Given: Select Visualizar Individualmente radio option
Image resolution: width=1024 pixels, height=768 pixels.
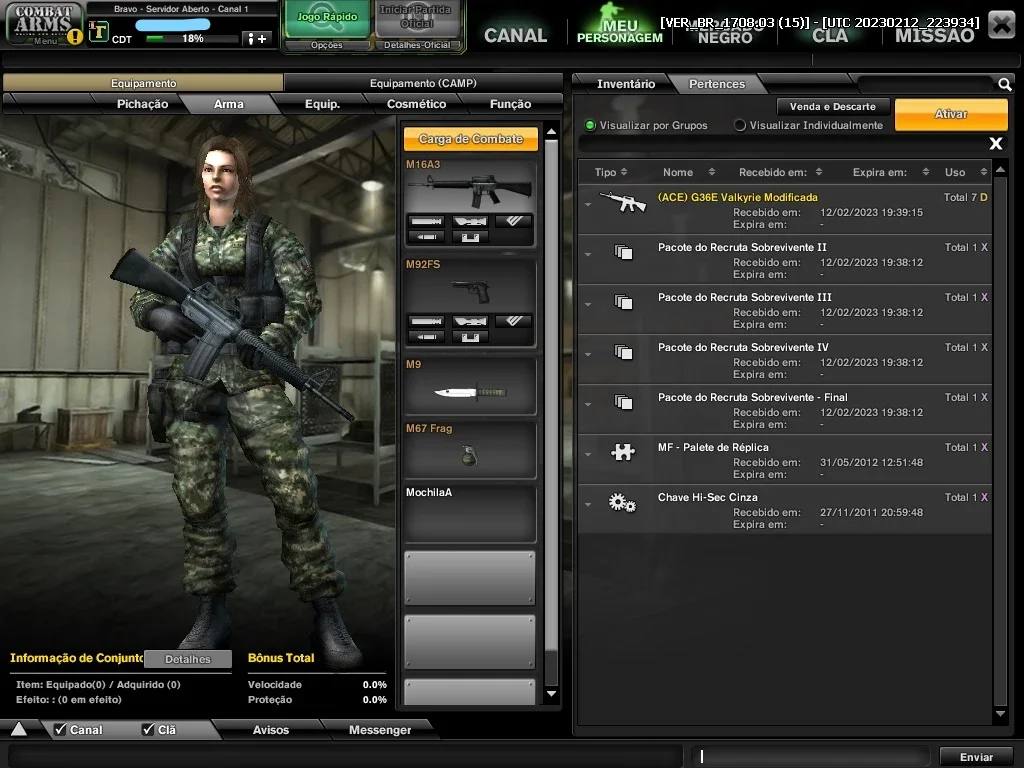Looking at the screenshot, I should (740, 125).
